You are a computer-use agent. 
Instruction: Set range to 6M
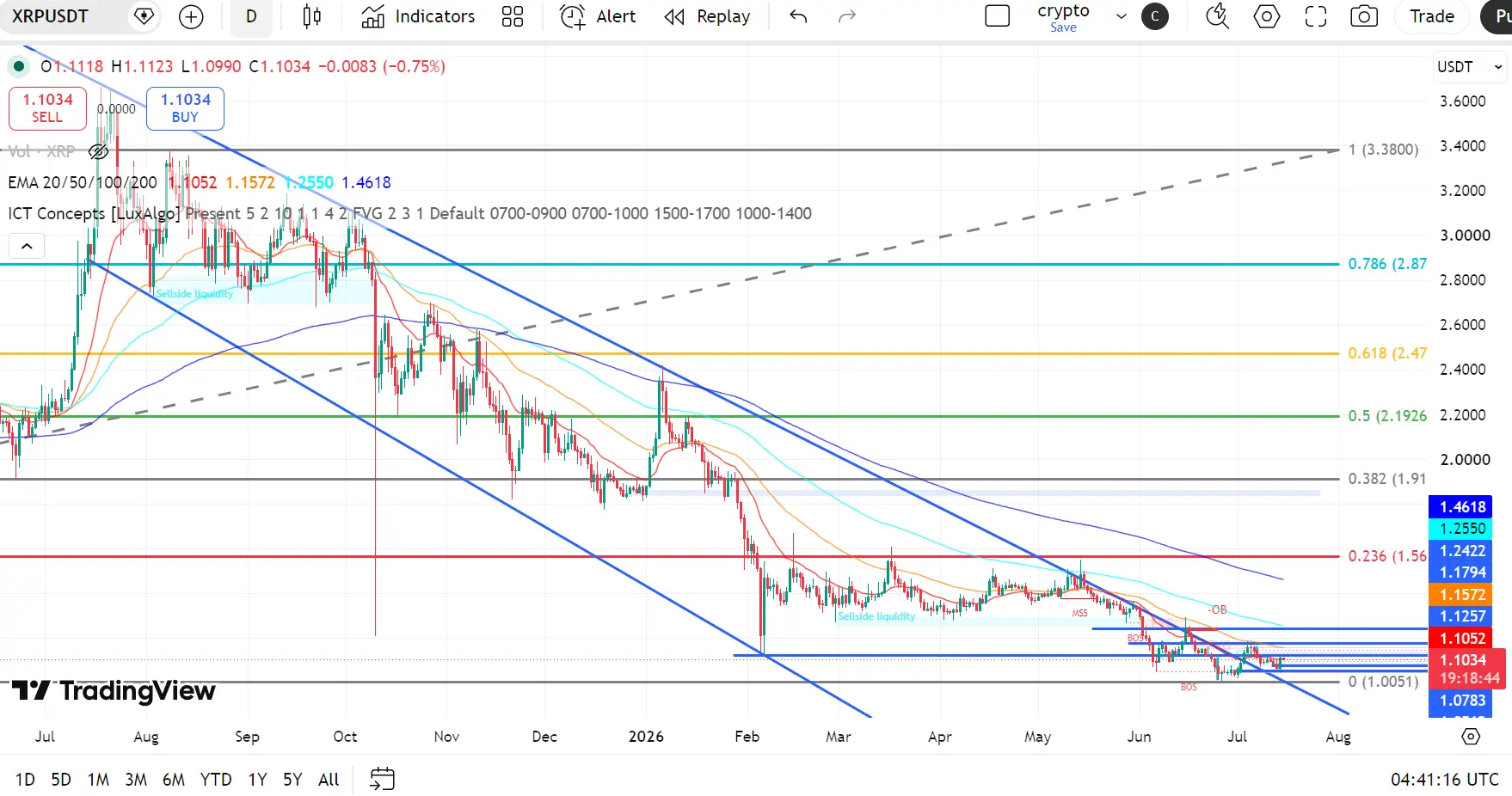174,780
